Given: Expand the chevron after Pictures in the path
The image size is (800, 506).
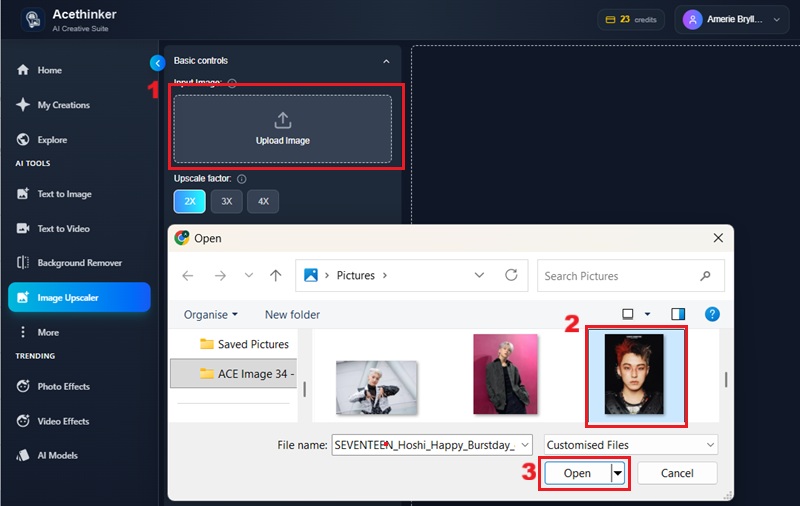Looking at the screenshot, I should coord(385,275).
